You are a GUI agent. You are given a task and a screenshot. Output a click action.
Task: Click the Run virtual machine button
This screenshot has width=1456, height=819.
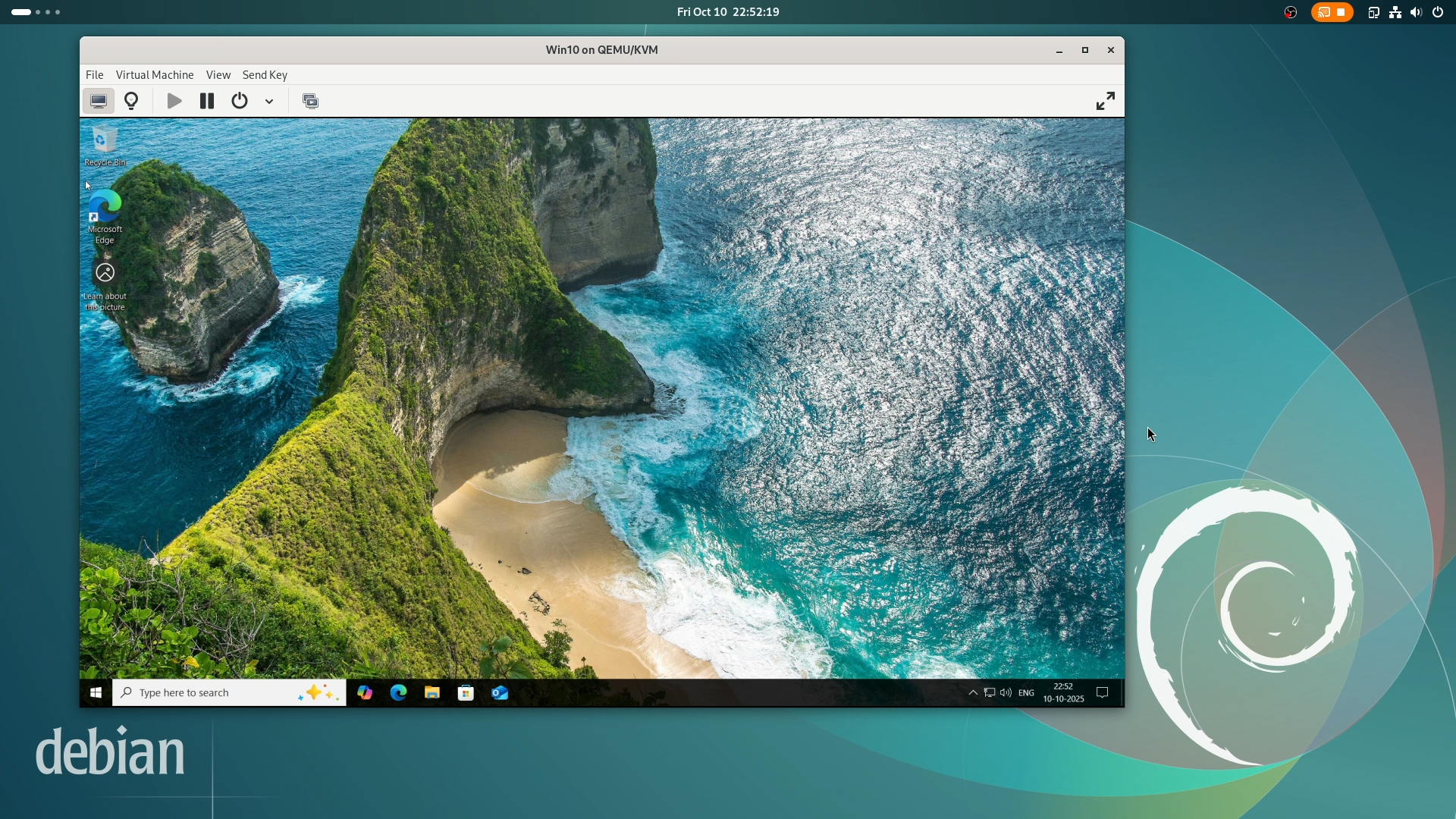click(x=174, y=101)
